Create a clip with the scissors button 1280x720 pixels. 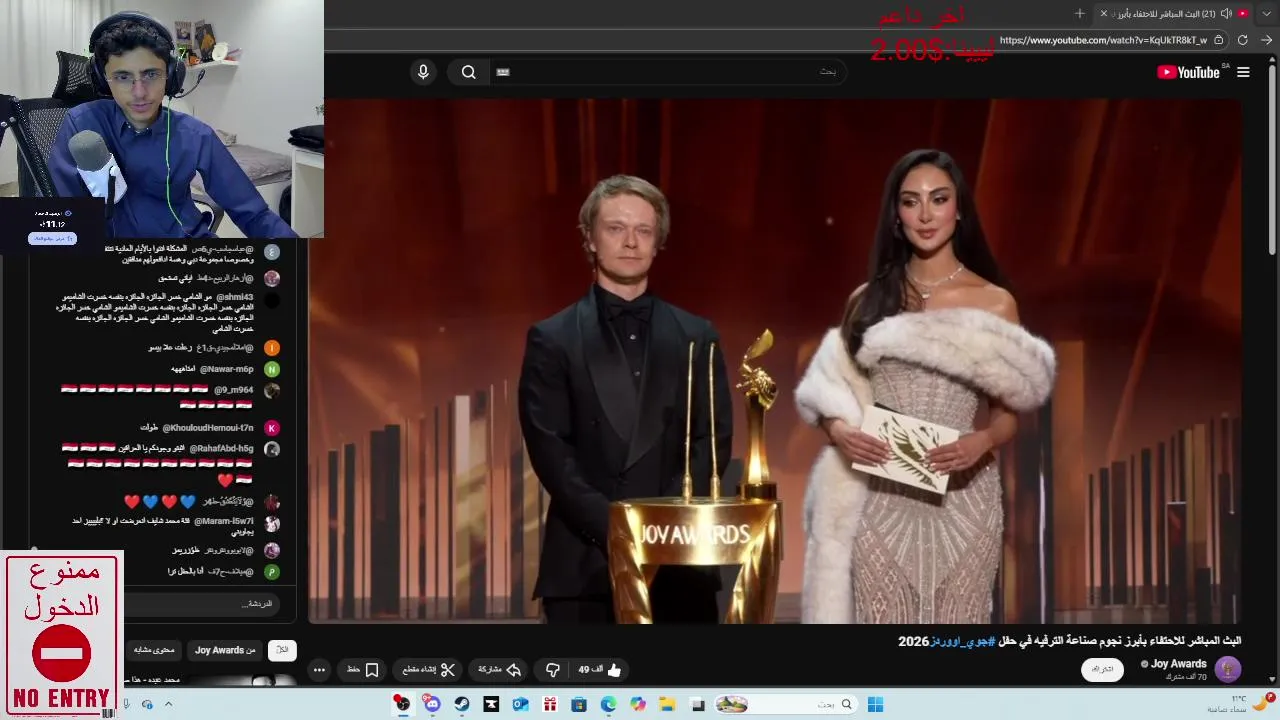pos(429,670)
